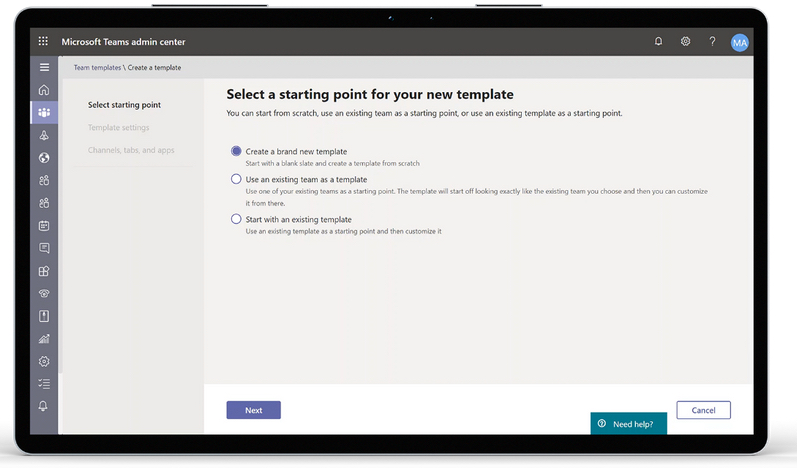The image size is (797, 468).
Task: Toggle the hamburger navigation menu
Action: (x=44, y=67)
